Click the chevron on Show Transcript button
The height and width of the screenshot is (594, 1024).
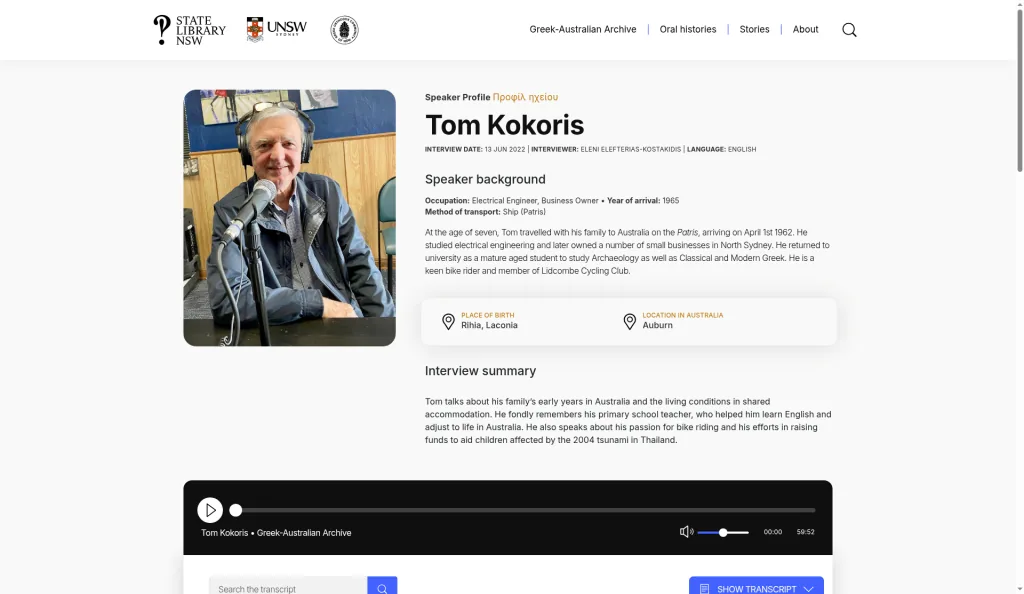pyautogui.click(x=808, y=589)
